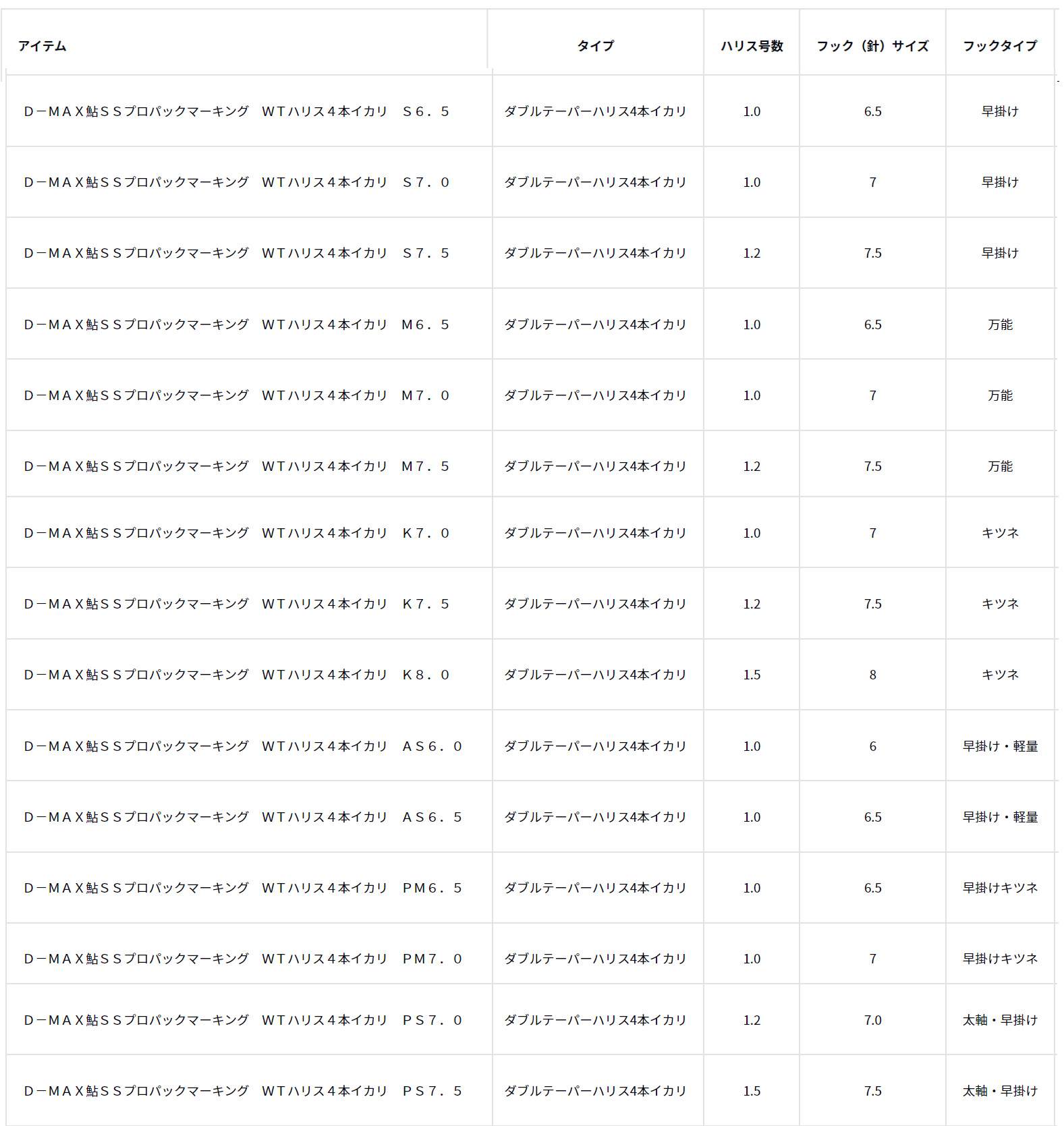Click the 万能 hook type in M7.5 row
Screen dimensions: 1064x1126
(1000, 466)
